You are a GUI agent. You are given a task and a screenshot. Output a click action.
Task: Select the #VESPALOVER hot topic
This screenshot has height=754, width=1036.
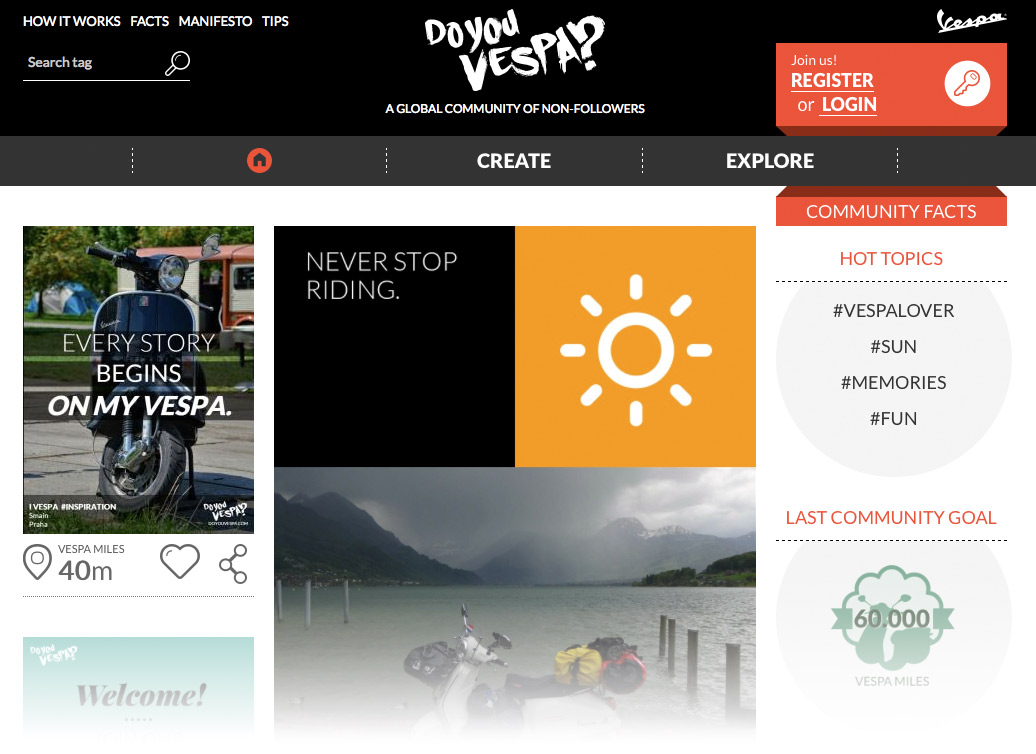point(893,311)
